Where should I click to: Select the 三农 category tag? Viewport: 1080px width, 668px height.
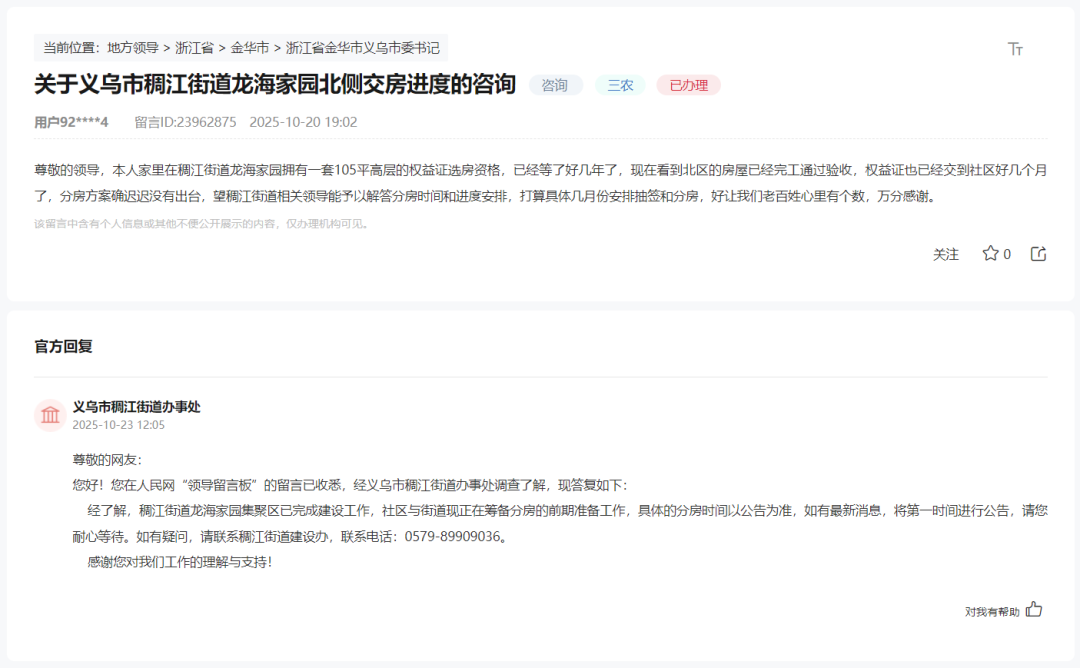[621, 85]
